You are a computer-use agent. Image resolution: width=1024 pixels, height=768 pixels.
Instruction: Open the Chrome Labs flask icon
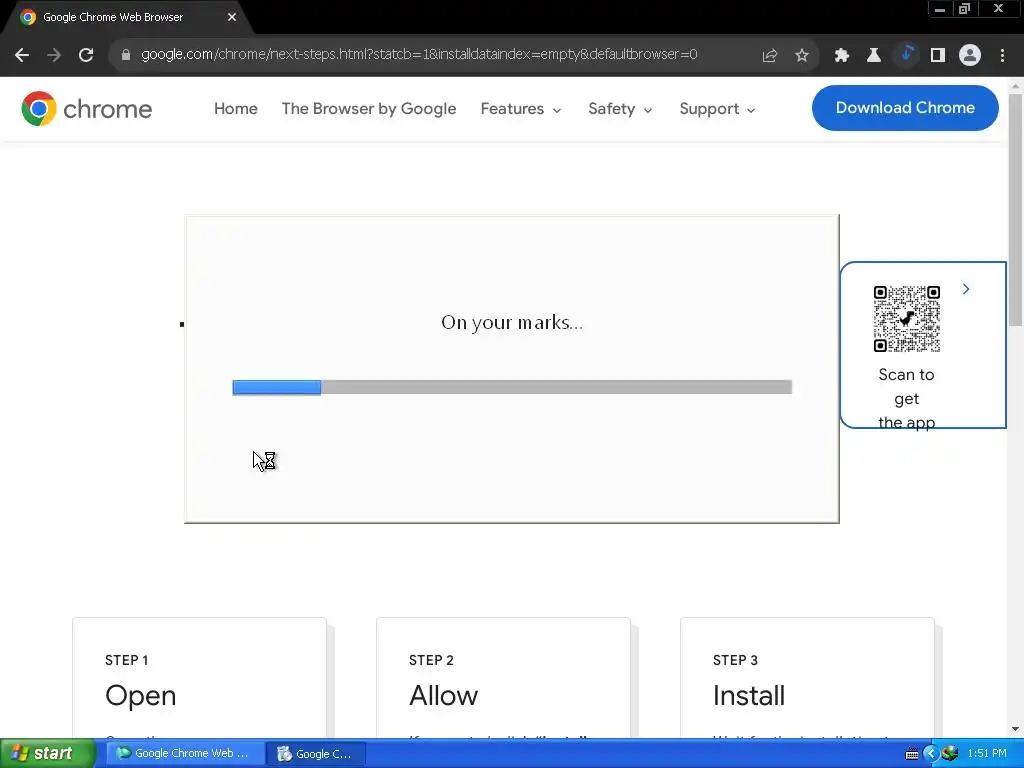pos(874,56)
